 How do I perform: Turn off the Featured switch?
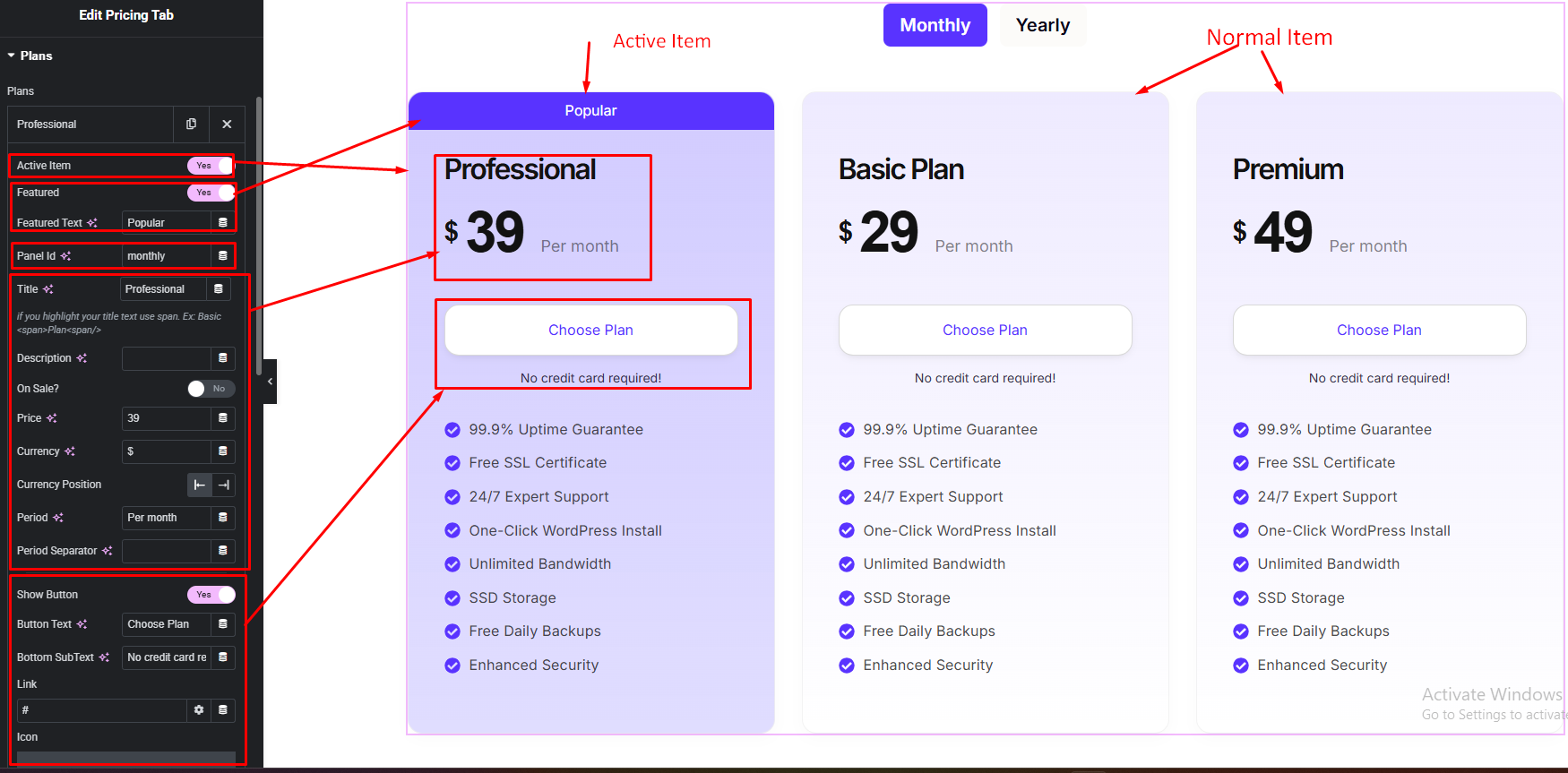coord(211,193)
